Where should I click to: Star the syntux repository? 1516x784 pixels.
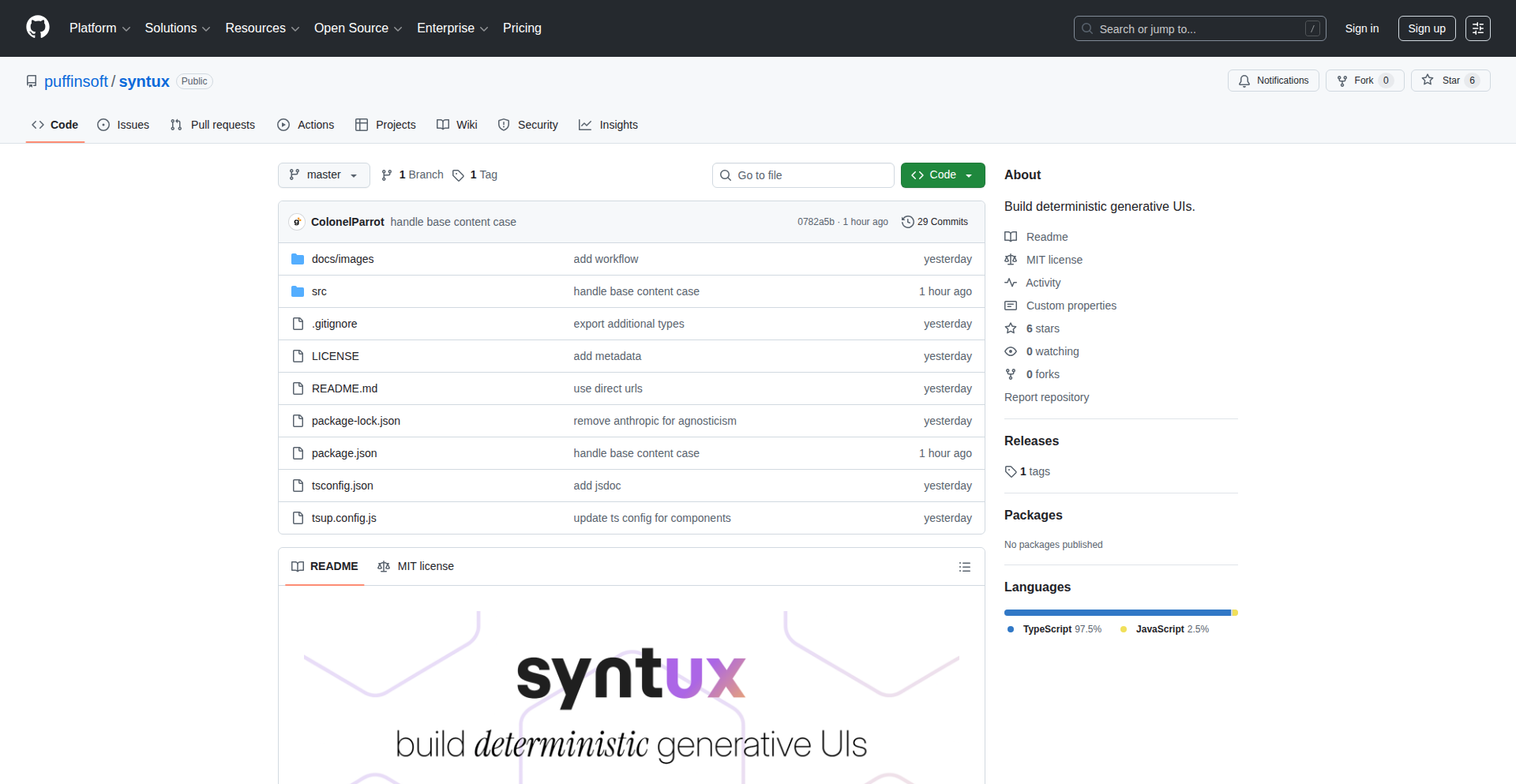coord(1450,80)
